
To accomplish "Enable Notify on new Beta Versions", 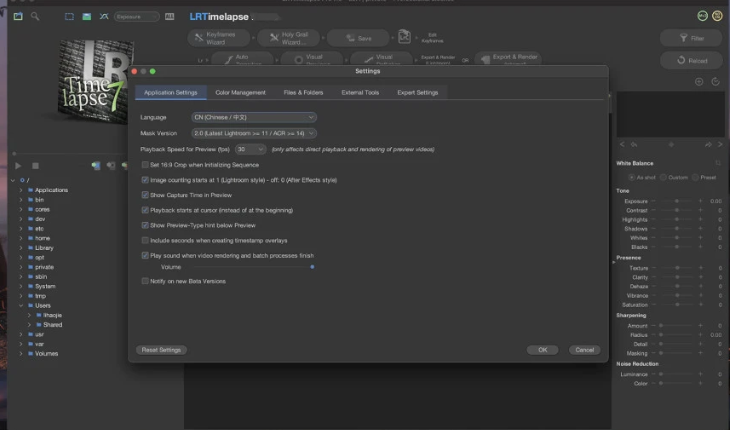I will (x=145, y=281).
